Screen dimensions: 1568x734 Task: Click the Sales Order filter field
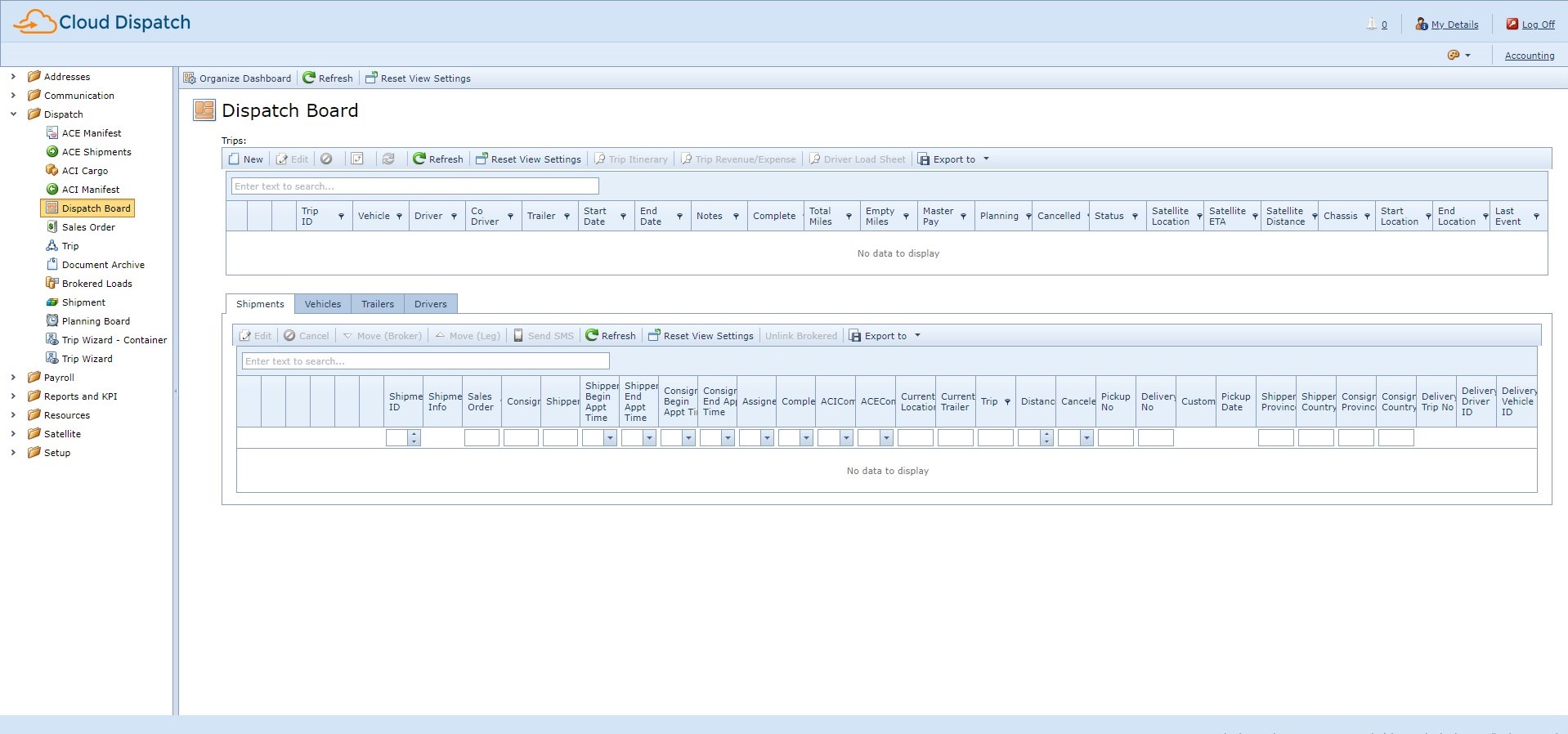482,438
